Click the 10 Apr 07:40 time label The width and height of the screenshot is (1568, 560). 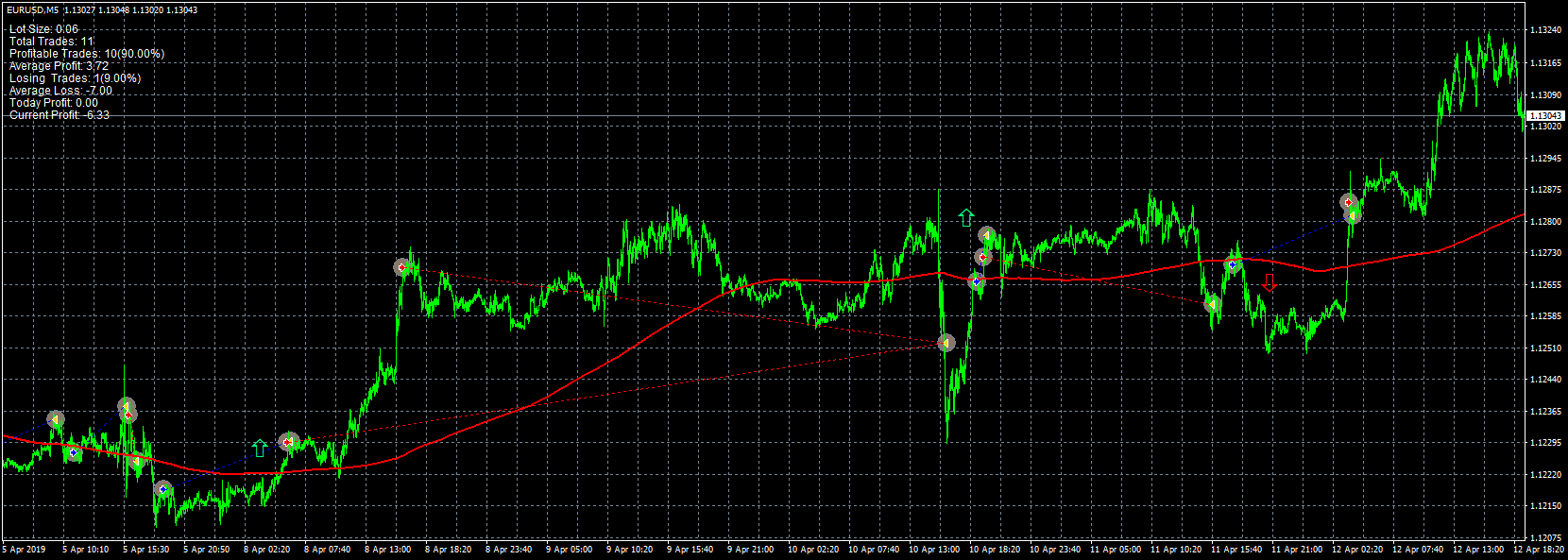coord(874,550)
